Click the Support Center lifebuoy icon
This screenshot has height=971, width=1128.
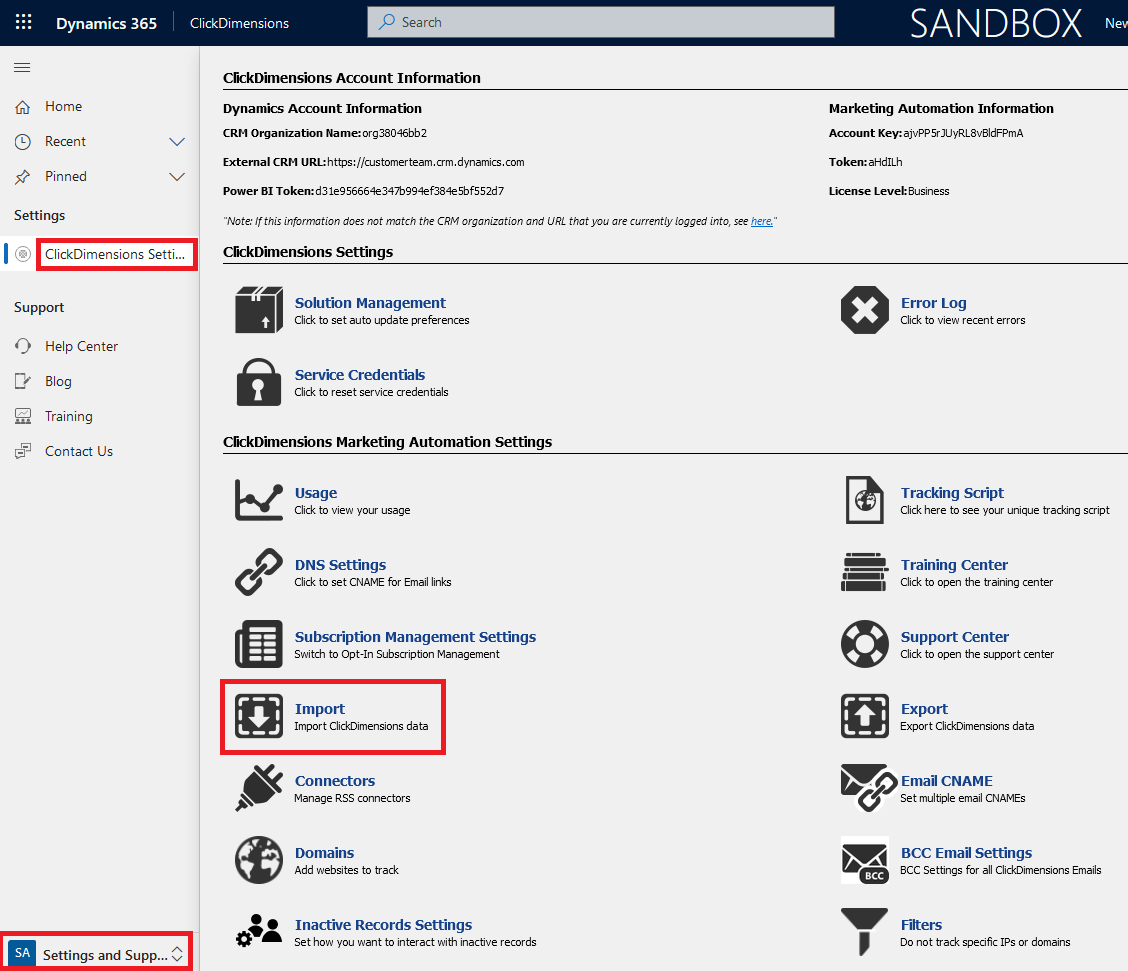(865, 644)
